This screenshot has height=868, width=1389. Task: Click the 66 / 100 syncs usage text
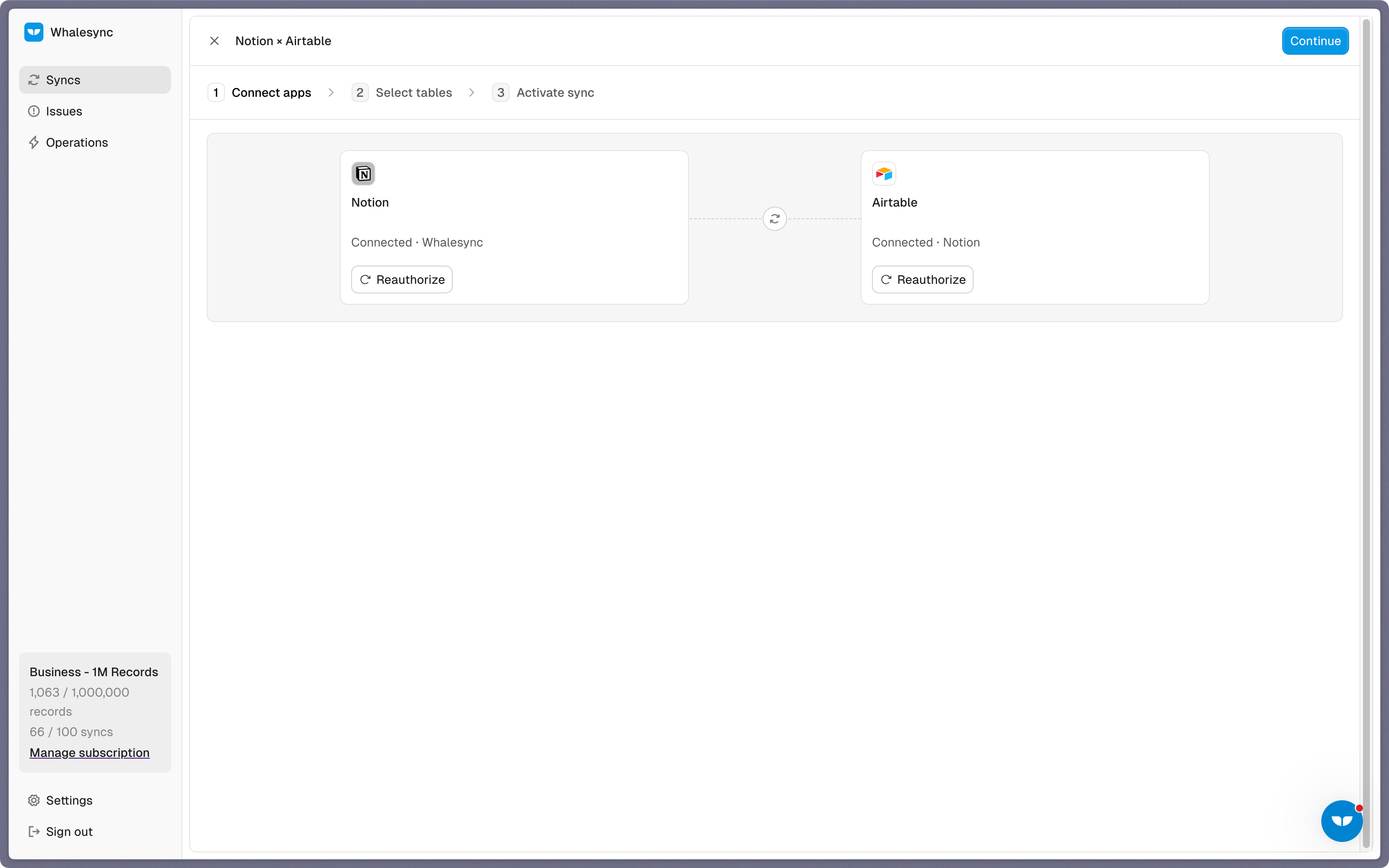pyautogui.click(x=71, y=732)
